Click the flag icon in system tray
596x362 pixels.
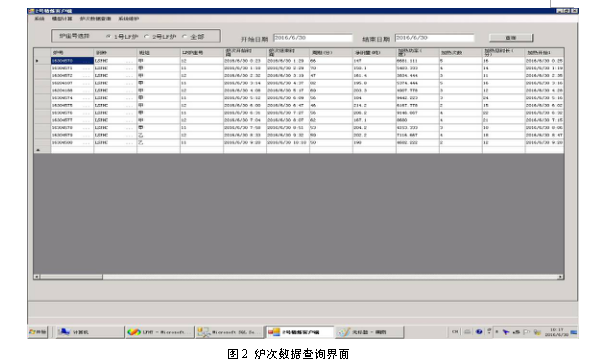pyautogui.click(x=526, y=332)
